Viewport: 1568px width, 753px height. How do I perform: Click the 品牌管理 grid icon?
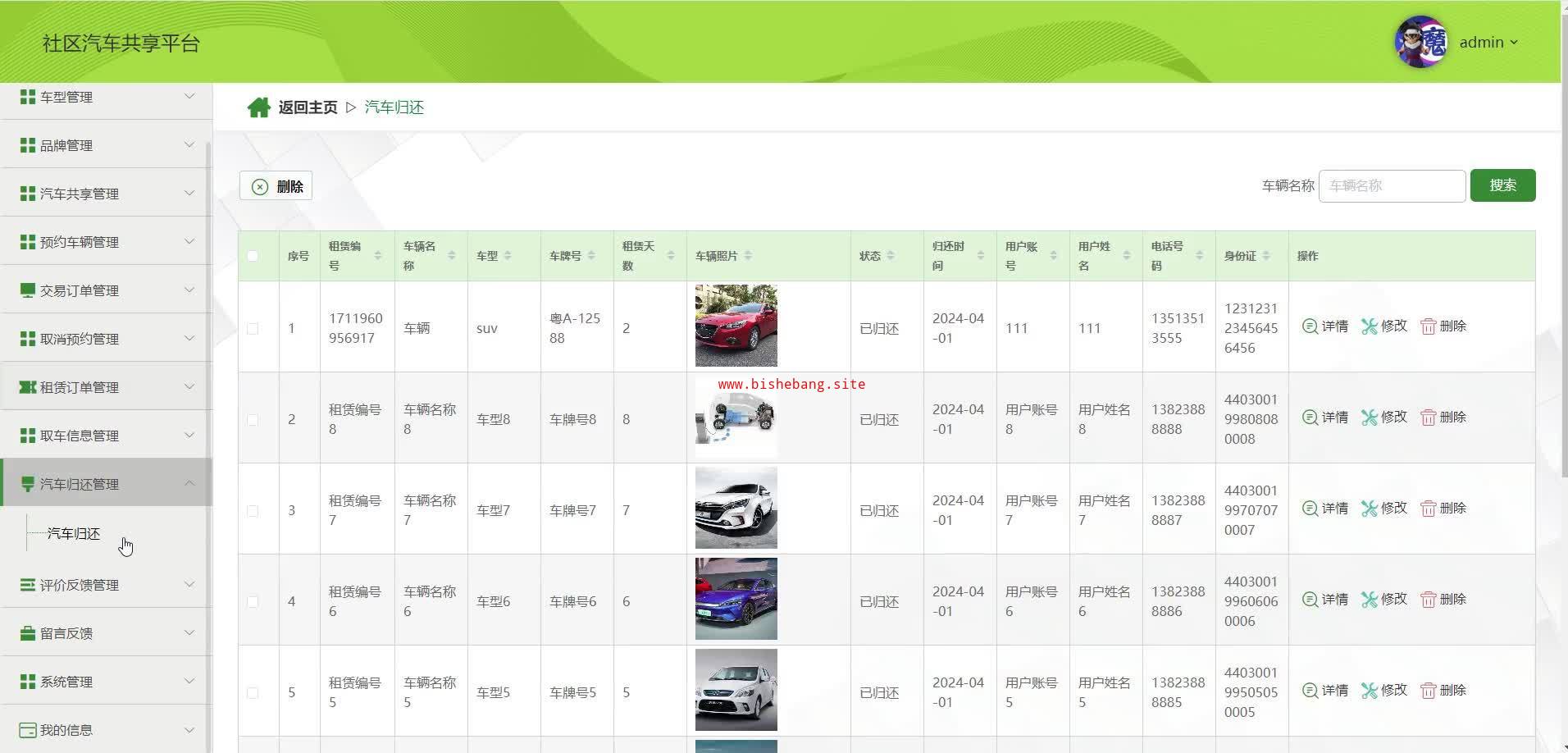(28, 145)
